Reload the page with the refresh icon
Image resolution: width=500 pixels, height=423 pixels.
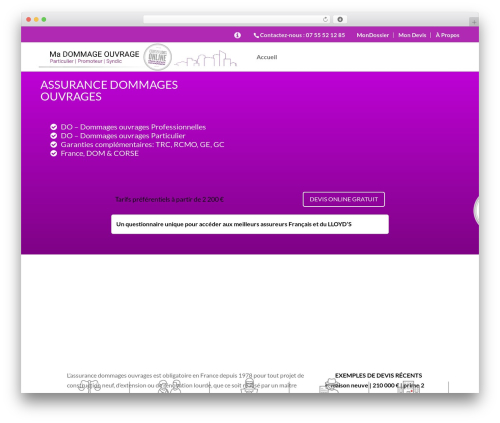point(325,19)
